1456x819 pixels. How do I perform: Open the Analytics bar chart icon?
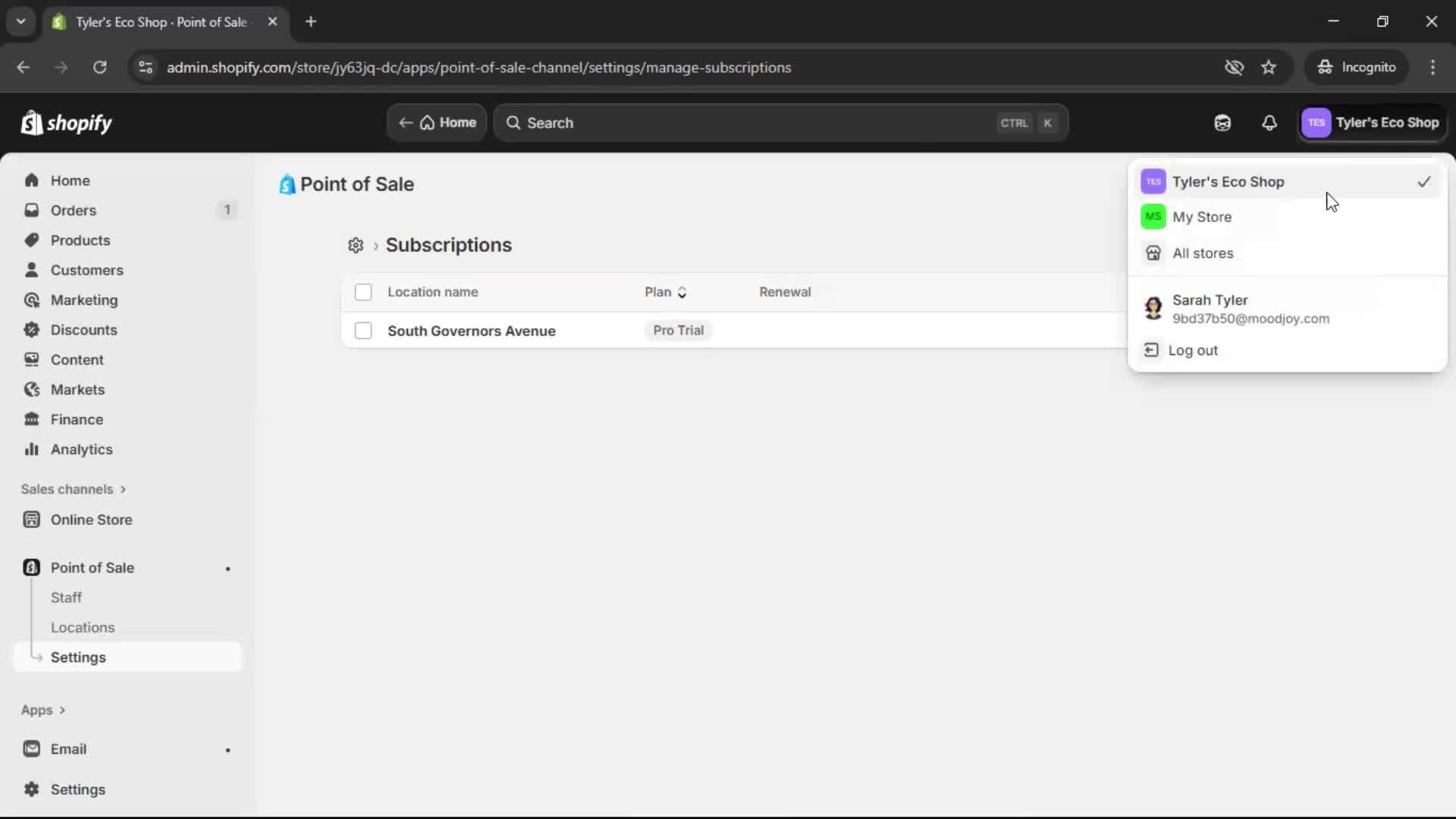(x=31, y=450)
